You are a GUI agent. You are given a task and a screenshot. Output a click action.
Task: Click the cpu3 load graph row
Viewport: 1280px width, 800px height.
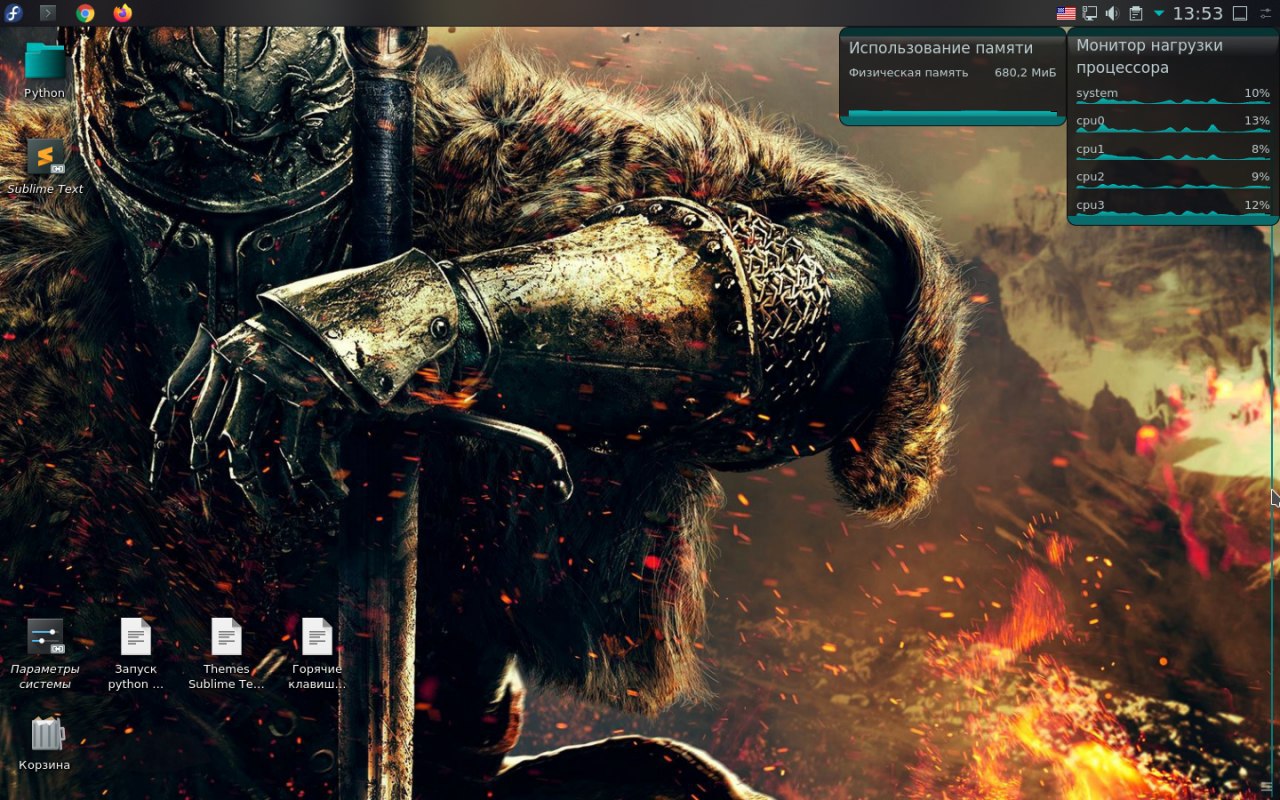point(1173,207)
